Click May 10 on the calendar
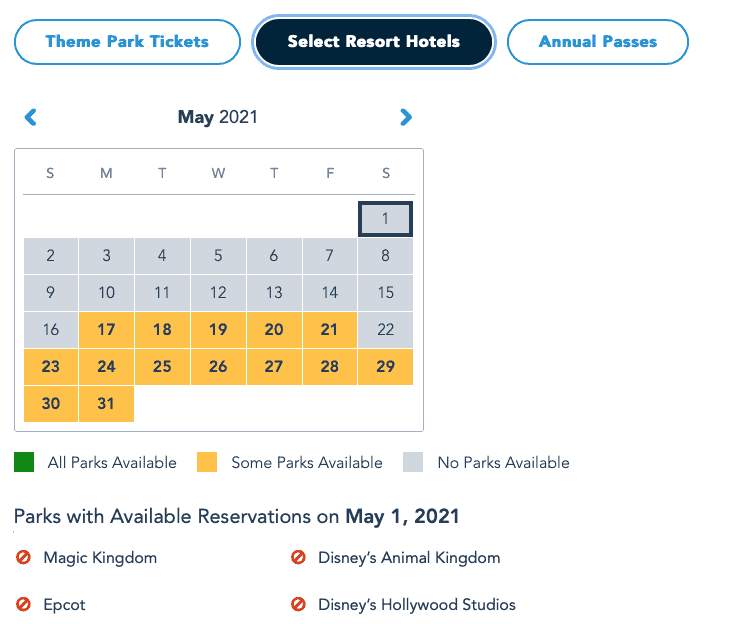This screenshot has height=624, width=730. click(x=107, y=292)
